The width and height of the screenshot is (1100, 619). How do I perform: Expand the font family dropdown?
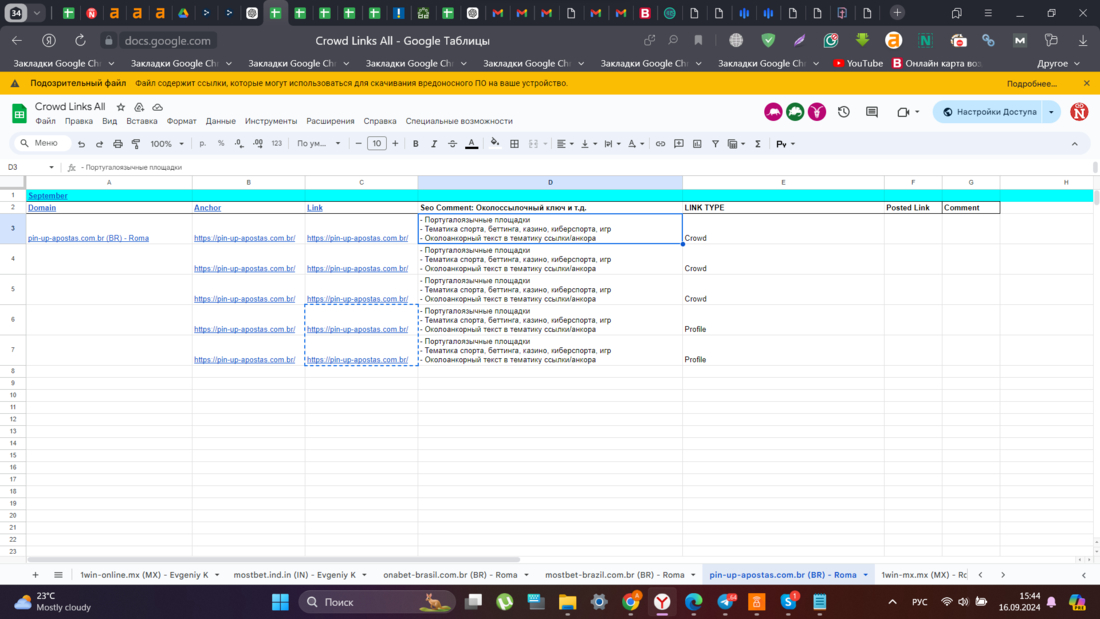tap(318, 144)
